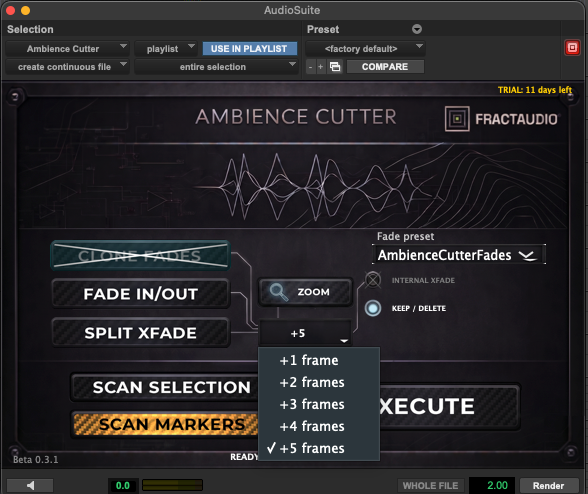Click the EXECUTE button
This screenshot has width=588, height=494.
click(x=449, y=407)
